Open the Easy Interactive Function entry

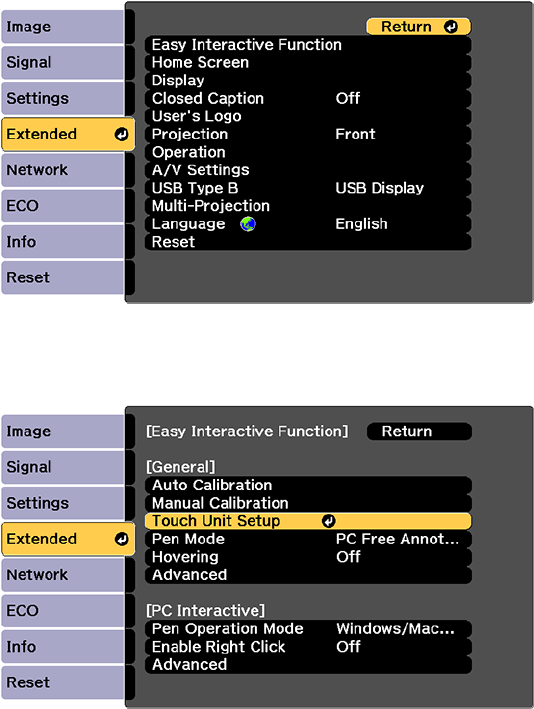coord(308,45)
